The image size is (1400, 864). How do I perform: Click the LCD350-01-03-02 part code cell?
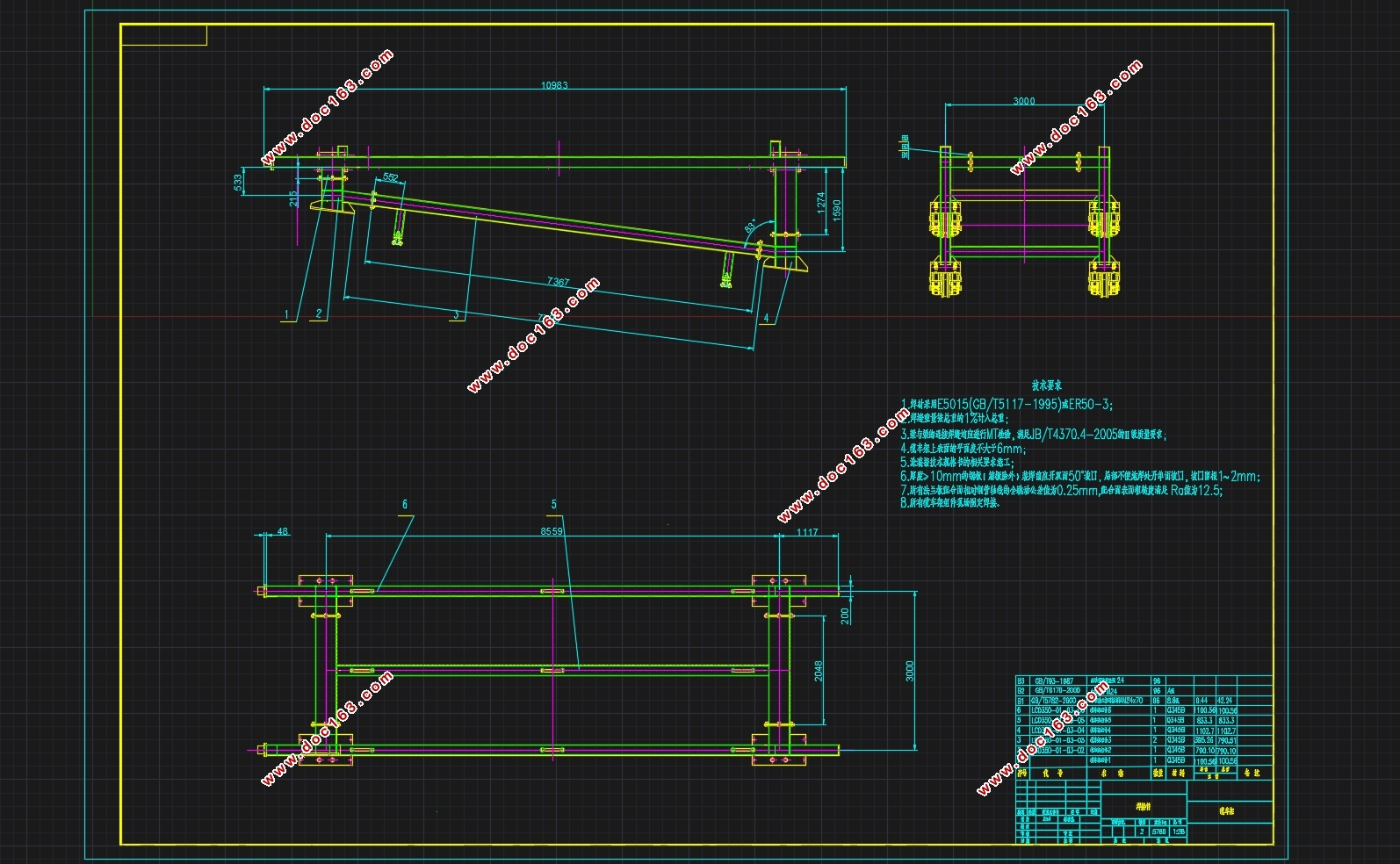pyautogui.click(x=1057, y=751)
